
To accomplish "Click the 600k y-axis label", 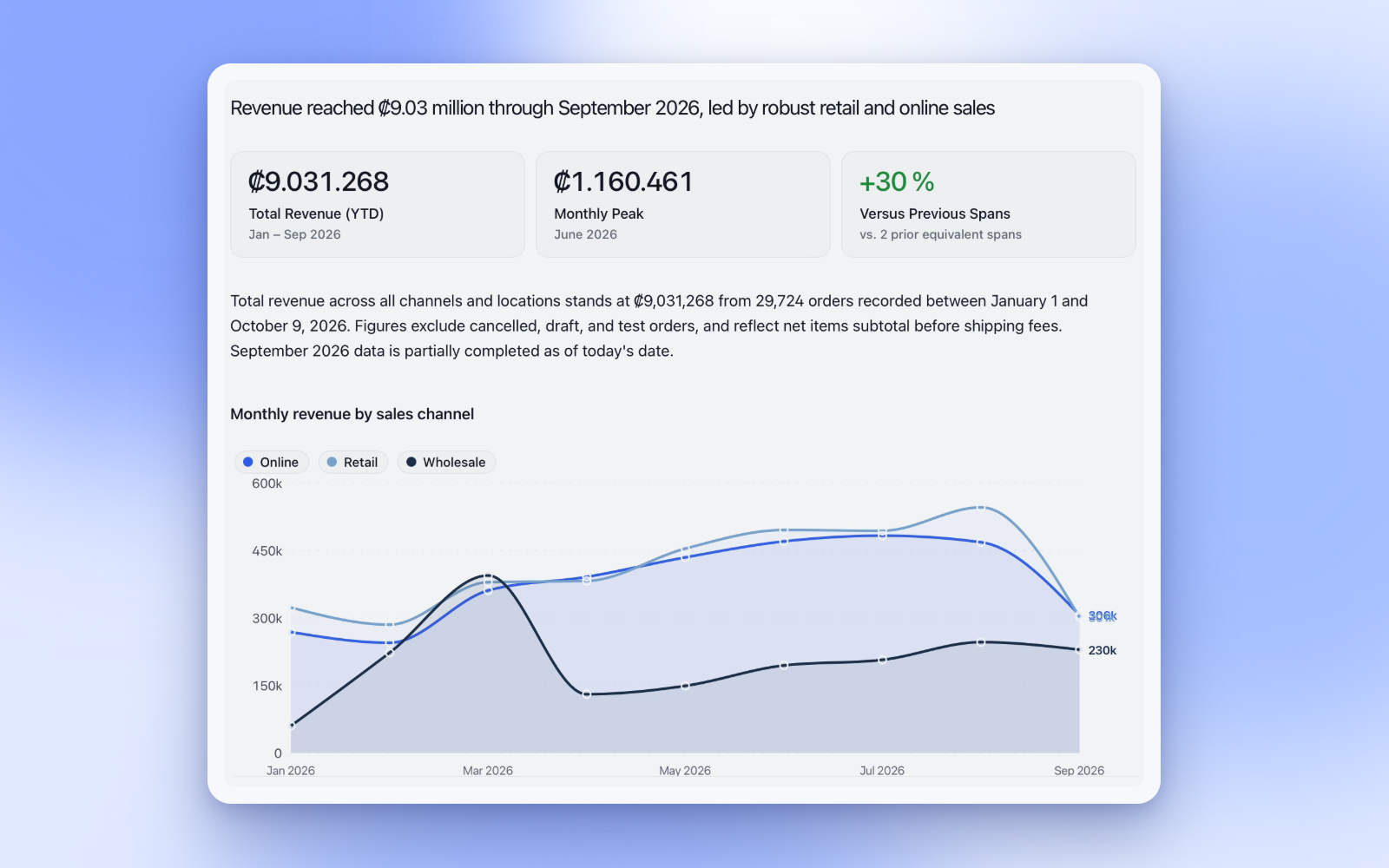I will [267, 483].
